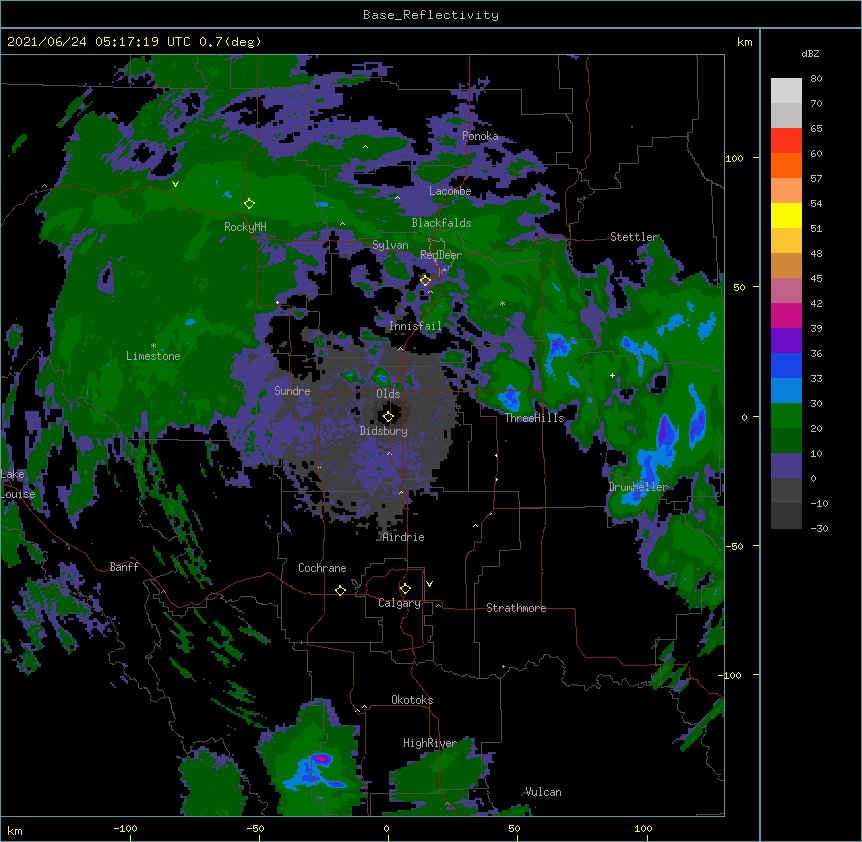Pick the slate purple 0-10 dBZ legend swatch

click(x=786, y=466)
